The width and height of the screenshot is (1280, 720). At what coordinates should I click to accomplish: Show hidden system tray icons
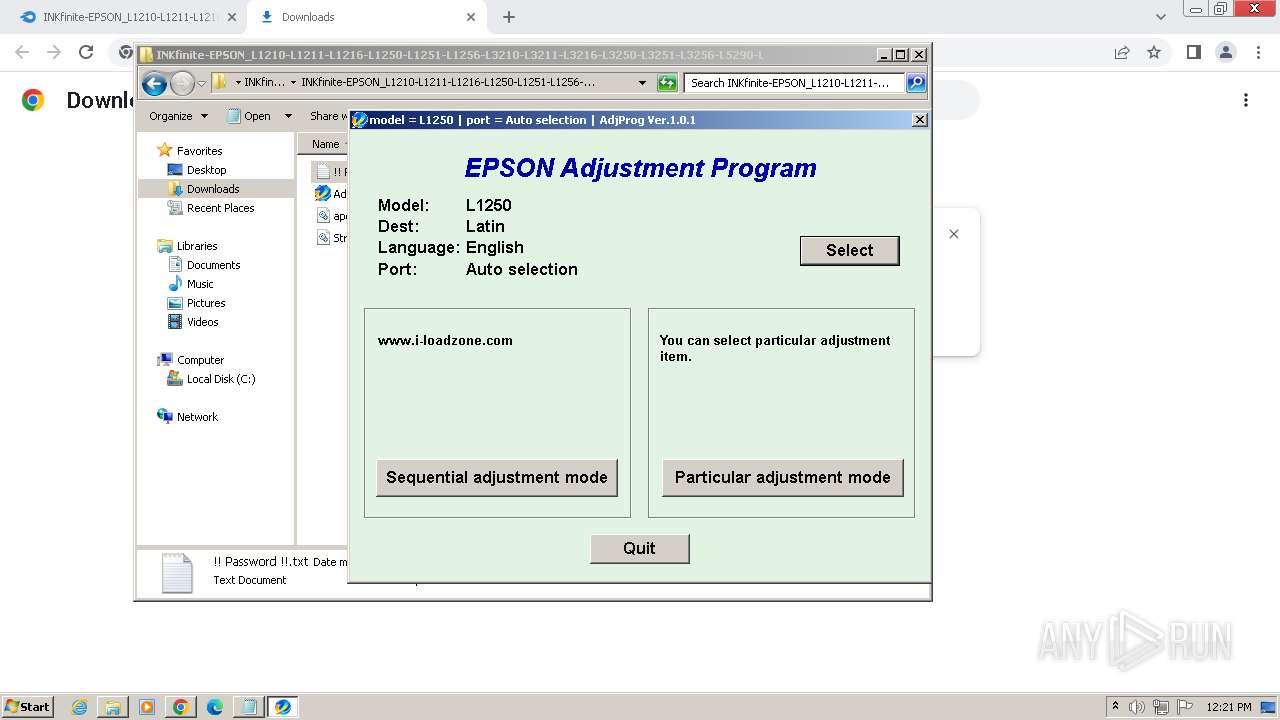click(1116, 707)
